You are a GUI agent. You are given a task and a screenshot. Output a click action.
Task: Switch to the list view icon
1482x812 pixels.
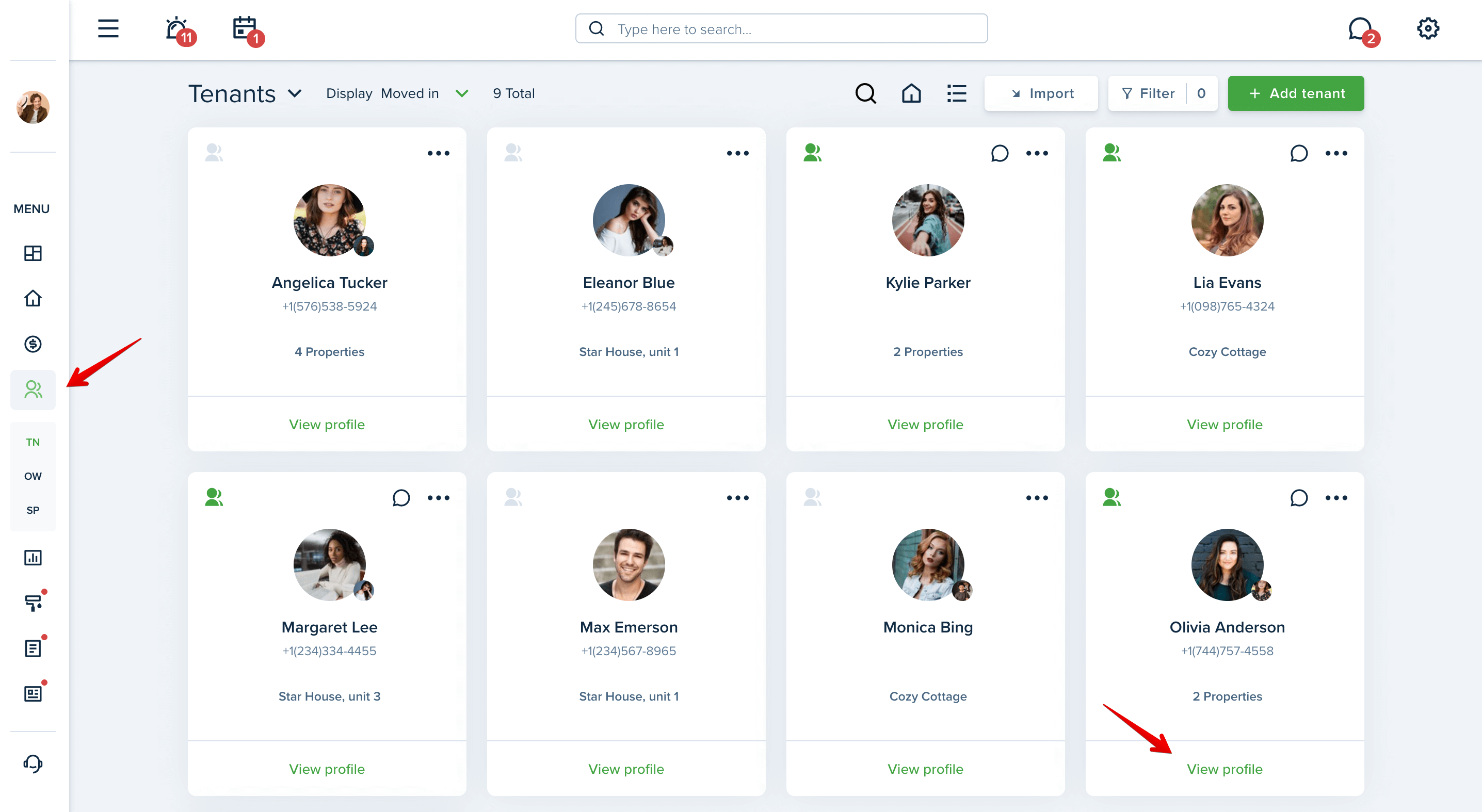[x=956, y=93]
